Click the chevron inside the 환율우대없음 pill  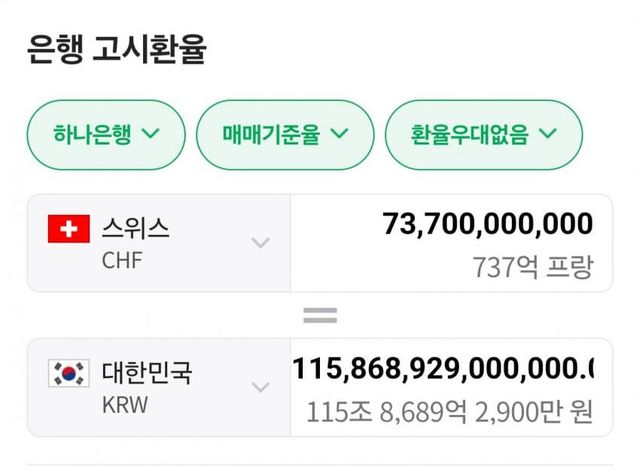[x=547, y=134]
